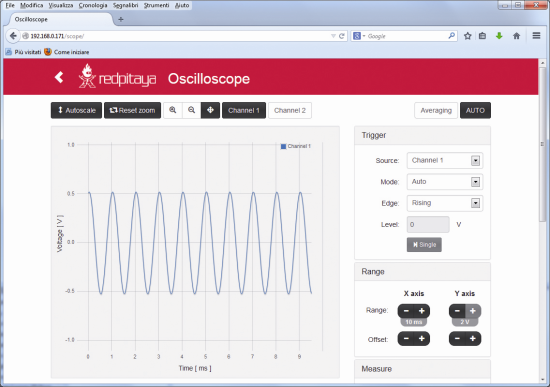Viewport: 550px width, 387px height.
Task: Open the Strumenti menu
Action: 156,5
